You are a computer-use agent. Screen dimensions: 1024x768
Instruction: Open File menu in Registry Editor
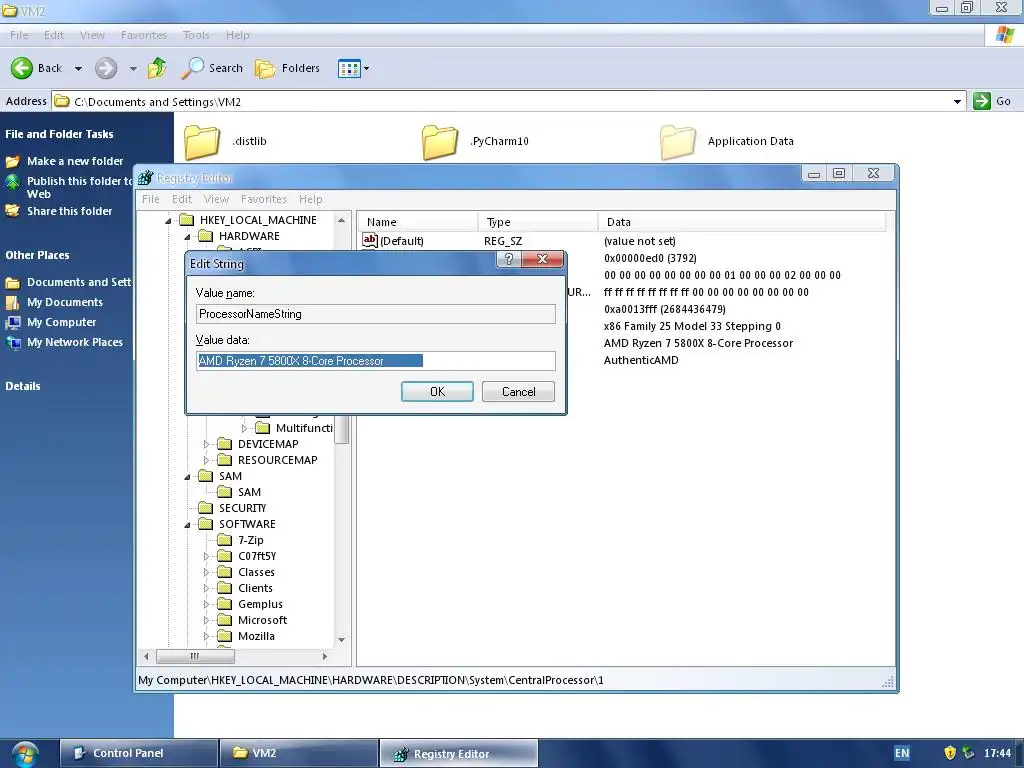(150, 199)
